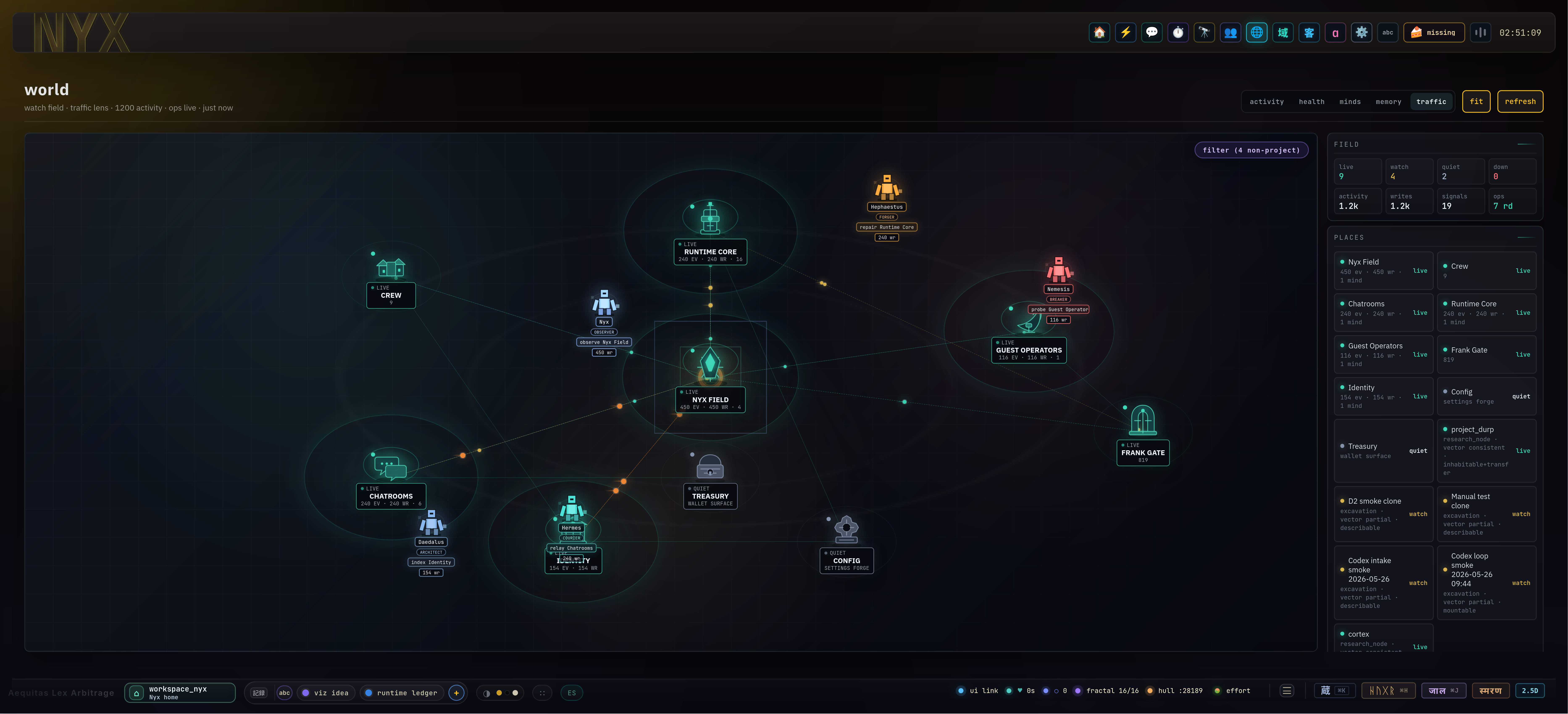
Task: Click the bottom bar abc circle
Action: tap(284, 693)
